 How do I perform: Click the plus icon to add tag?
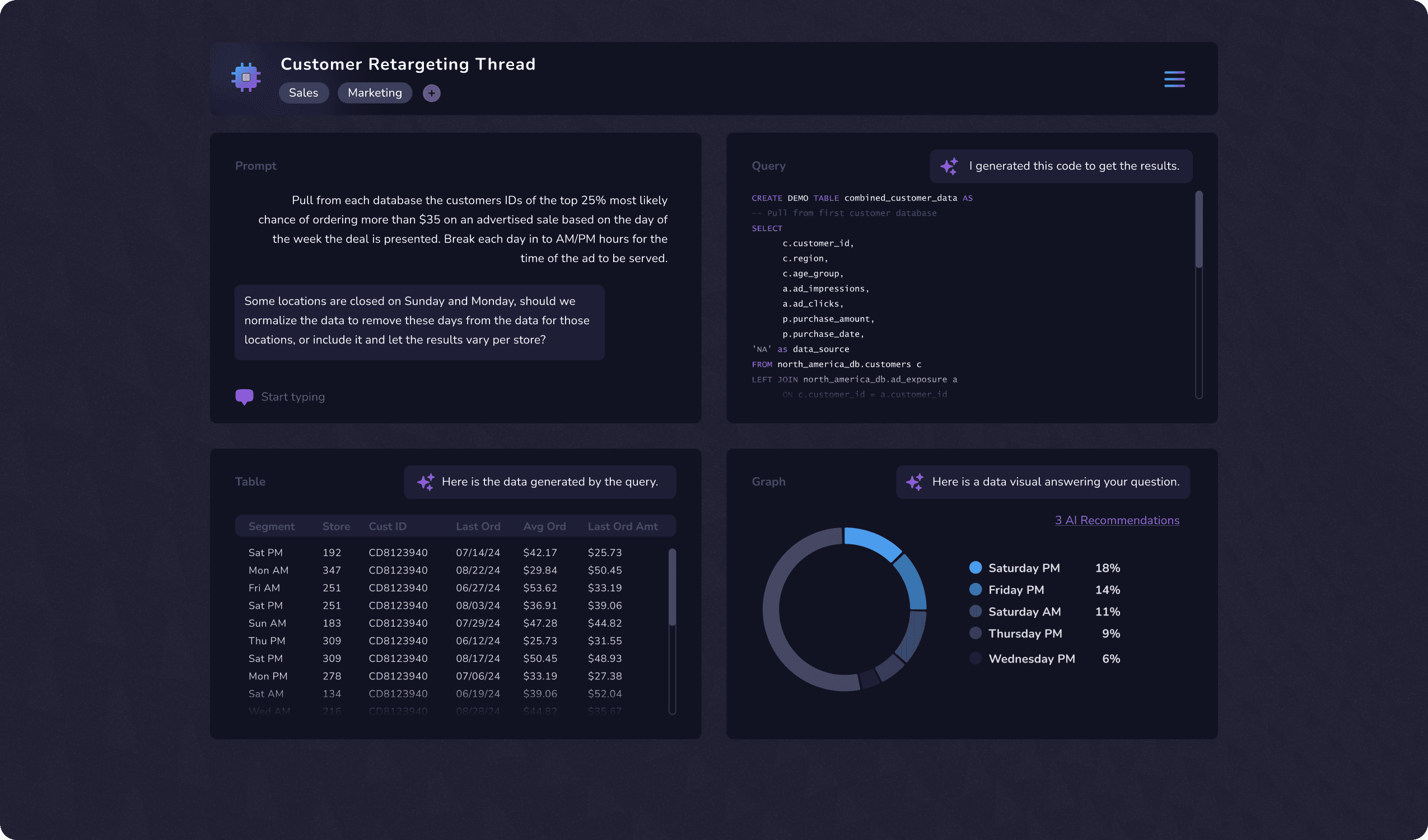tap(431, 93)
